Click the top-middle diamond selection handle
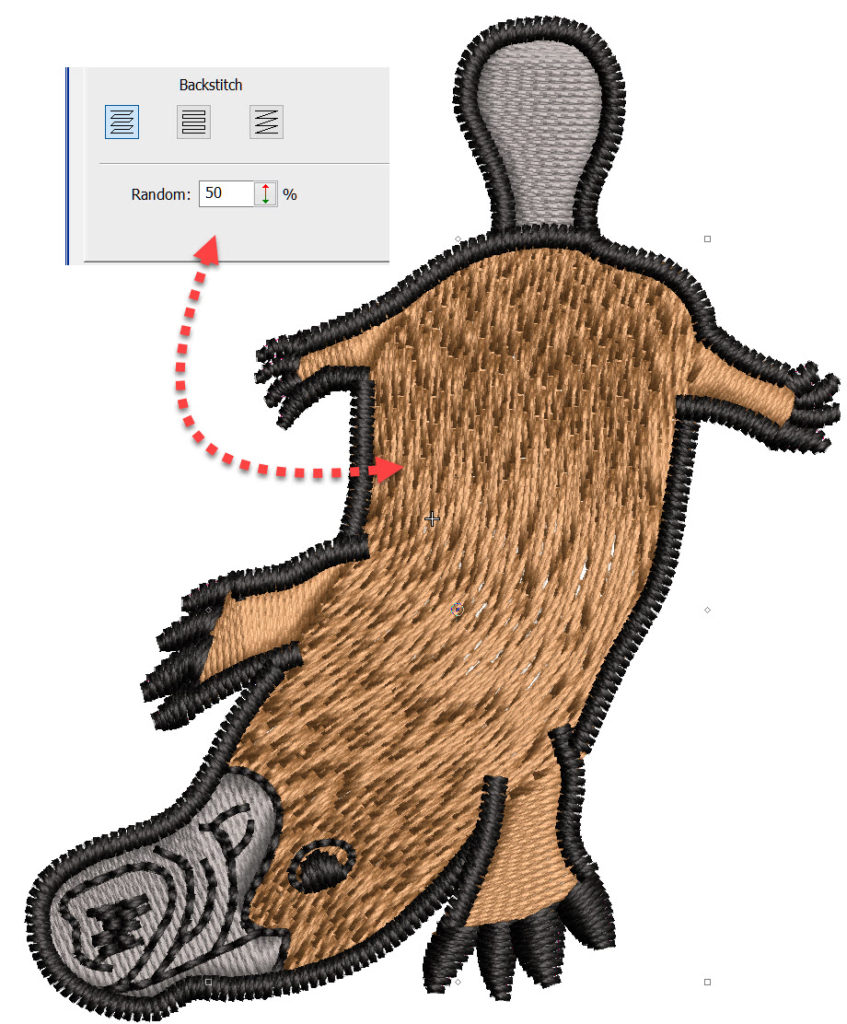This screenshot has width=847, height=1024. [x=458, y=239]
